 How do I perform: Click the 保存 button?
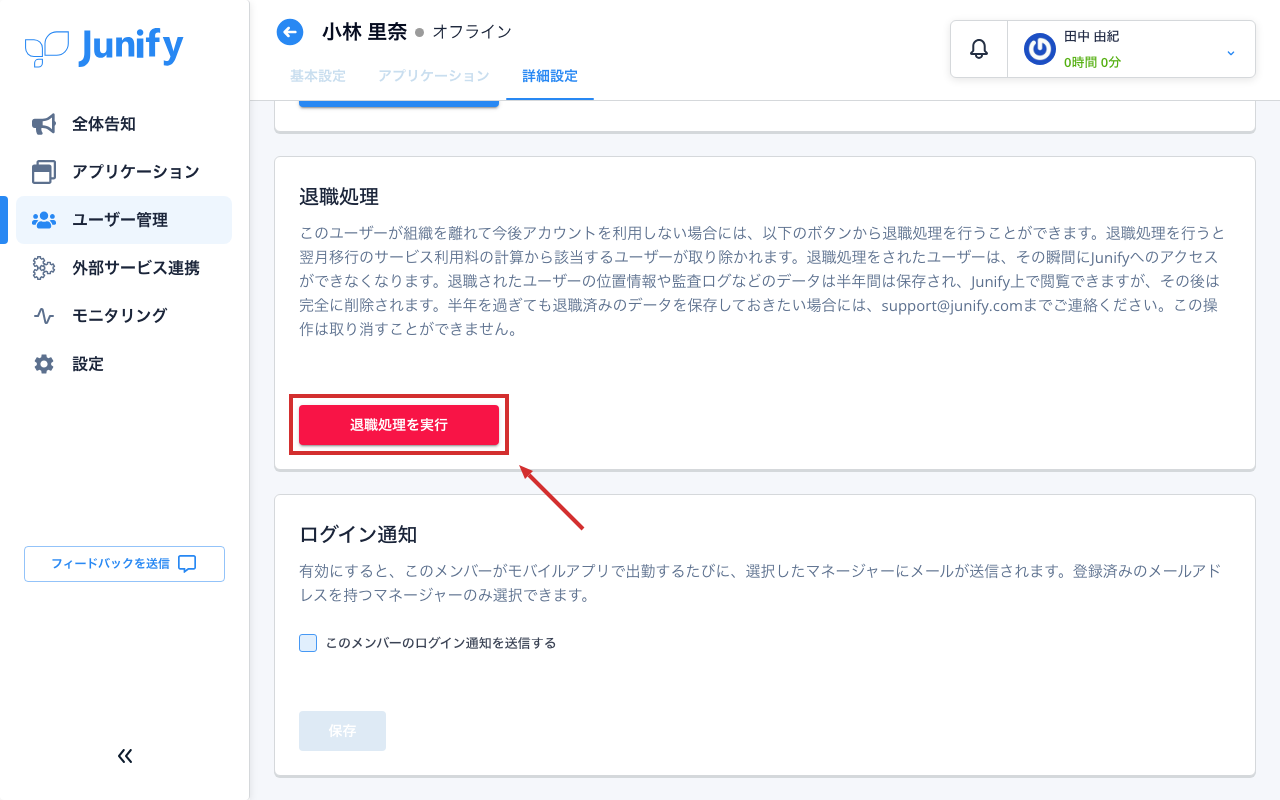(342, 731)
